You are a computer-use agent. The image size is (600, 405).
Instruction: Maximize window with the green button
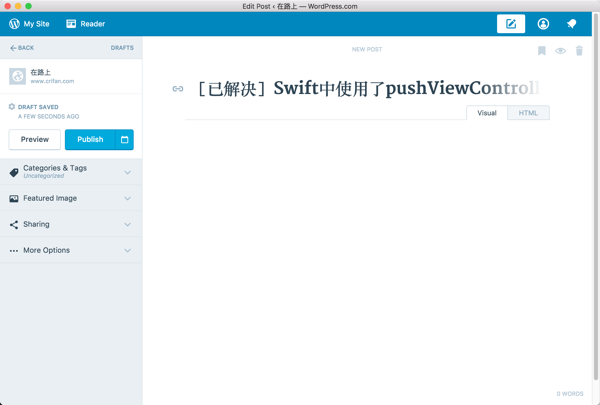(28, 6)
